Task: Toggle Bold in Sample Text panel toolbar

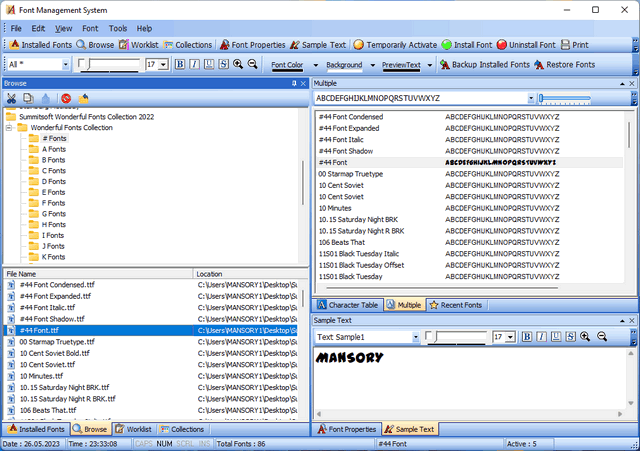Action: pos(527,337)
